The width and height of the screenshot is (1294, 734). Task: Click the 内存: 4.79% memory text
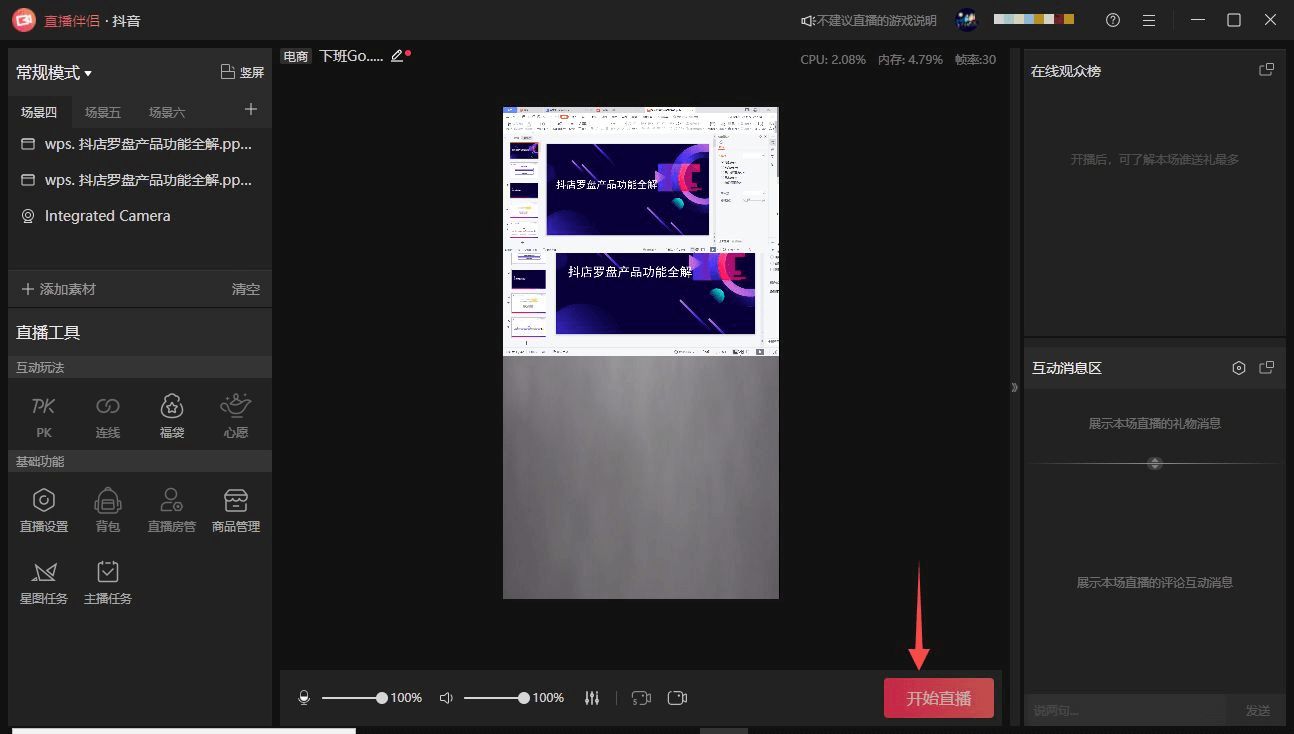click(910, 59)
